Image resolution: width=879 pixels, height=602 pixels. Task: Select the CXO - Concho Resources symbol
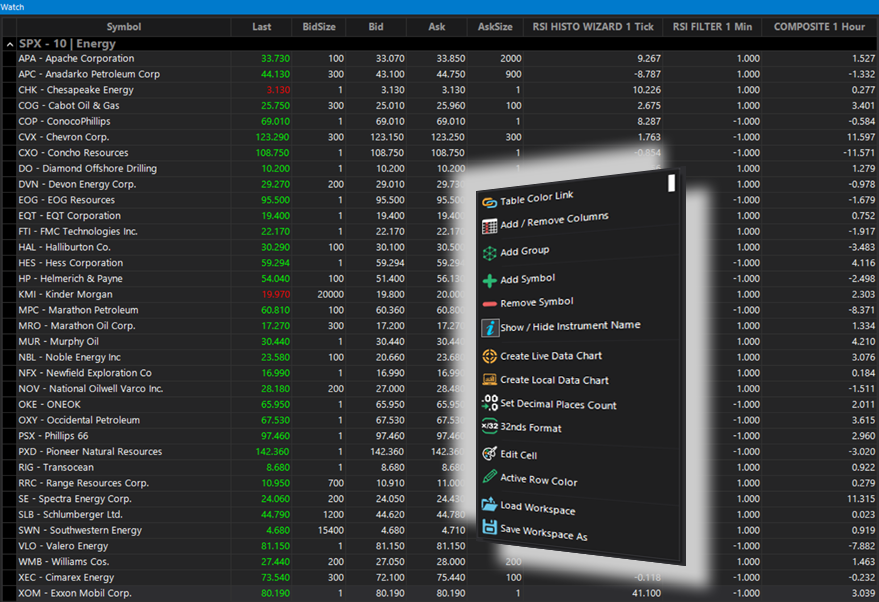(x=73, y=152)
